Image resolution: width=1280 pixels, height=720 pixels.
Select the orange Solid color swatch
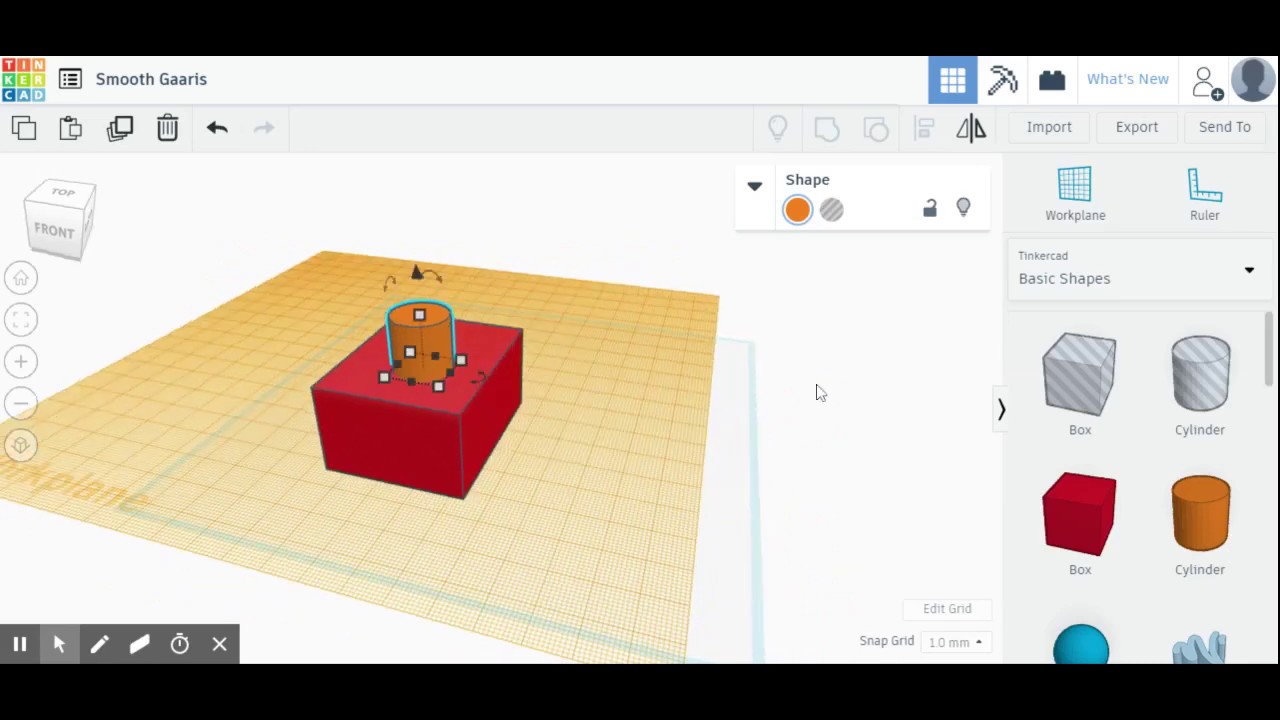click(x=797, y=209)
